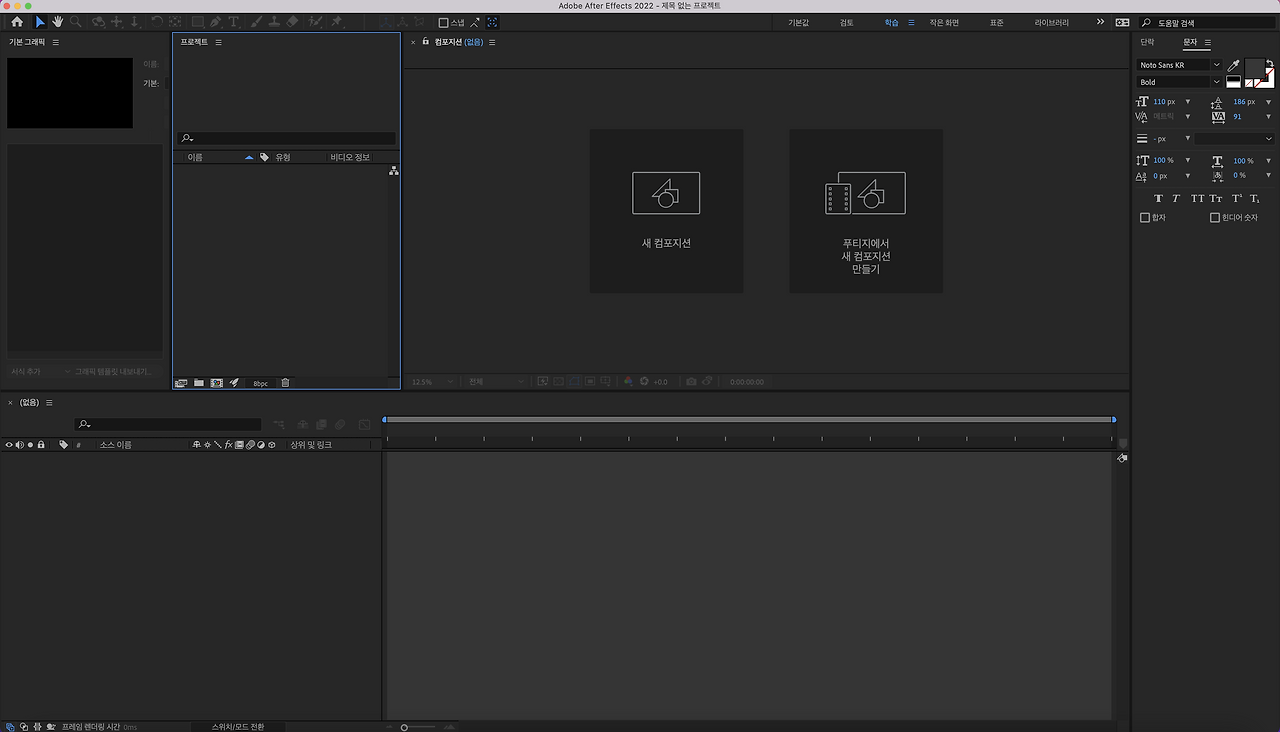Open the 기본 그래픽 panel menu
Viewport: 1280px width, 732px height.
click(x=55, y=42)
